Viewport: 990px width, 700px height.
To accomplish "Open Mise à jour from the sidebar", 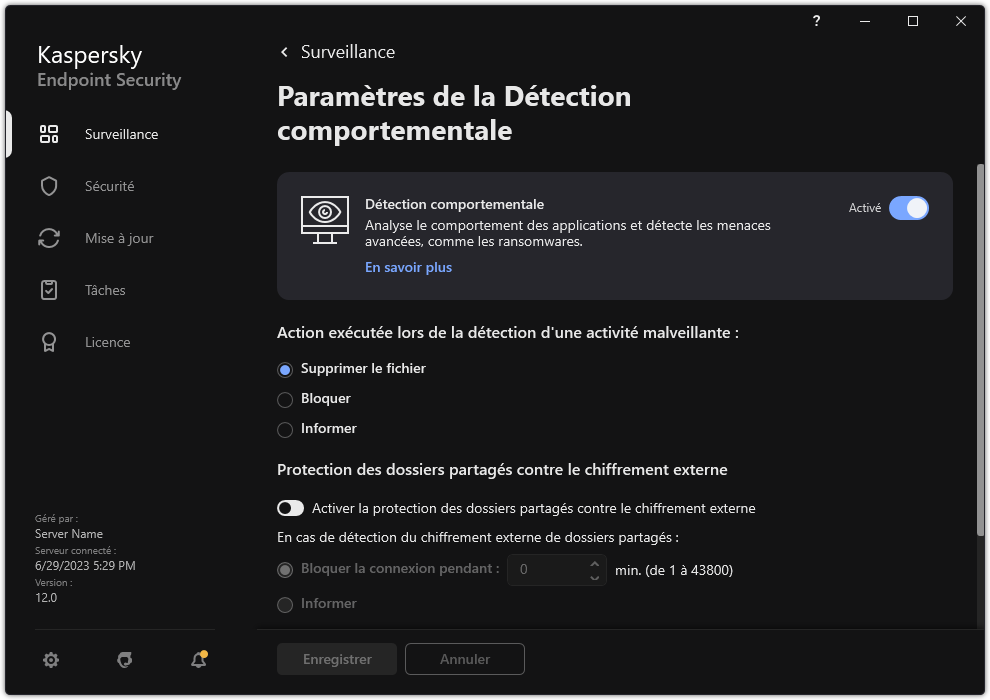I will [x=48, y=237].
